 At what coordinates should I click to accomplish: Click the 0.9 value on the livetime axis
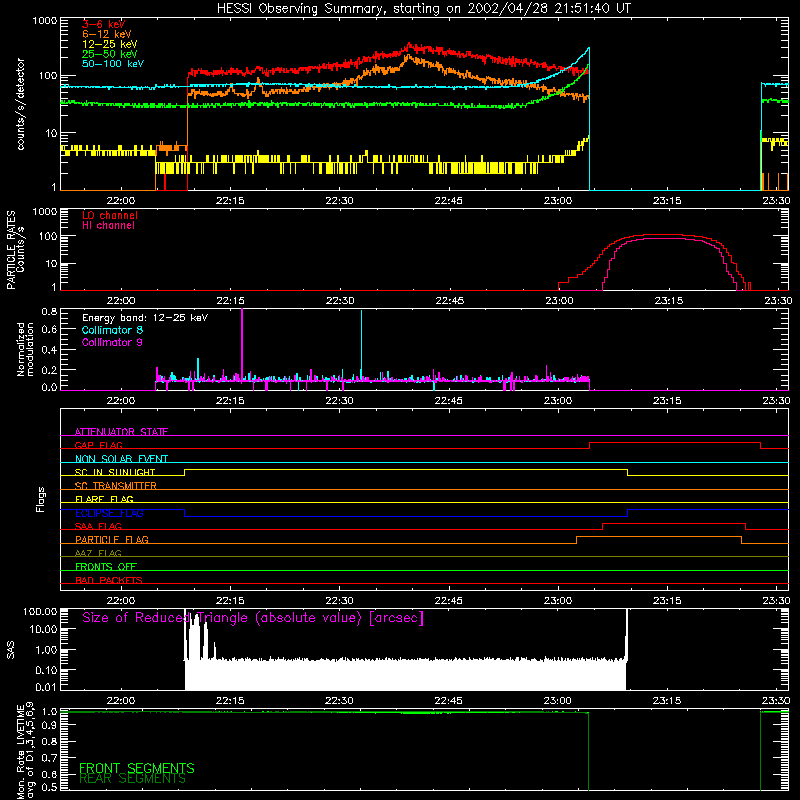49,725
